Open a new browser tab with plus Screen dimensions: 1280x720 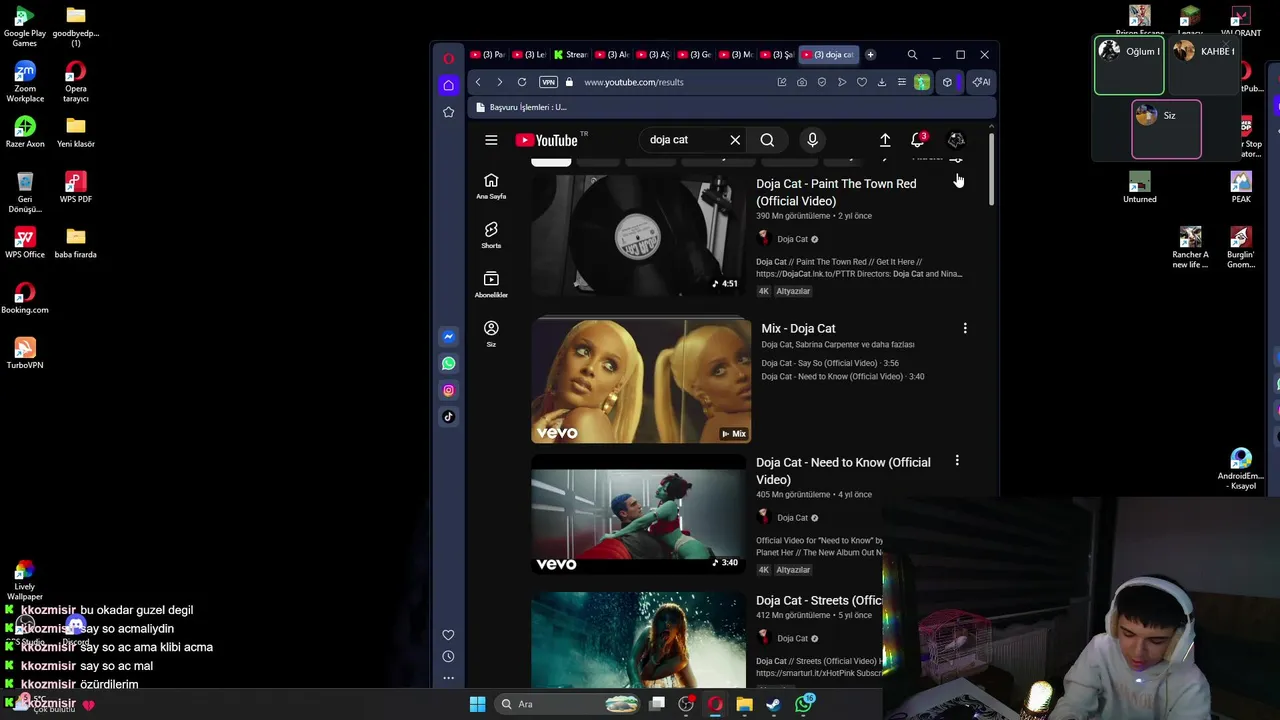[x=870, y=55]
